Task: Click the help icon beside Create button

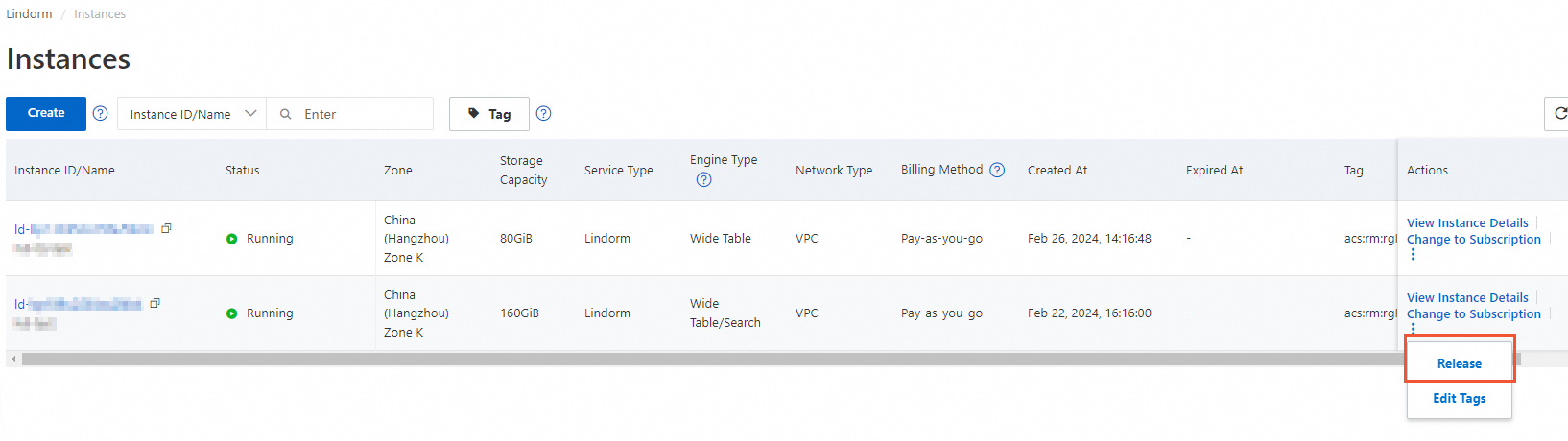Action: [100, 113]
